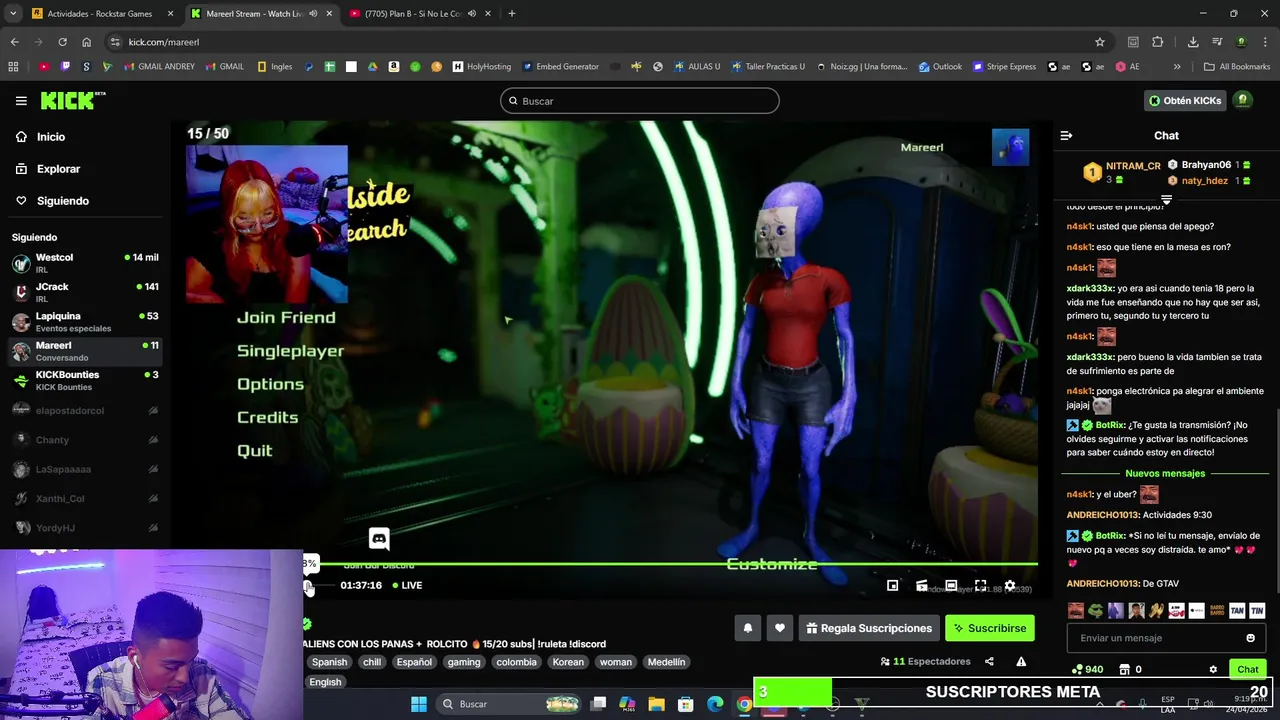Open the user profile avatar menu
The height and width of the screenshot is (720, 1280).
coord(1243,101)
